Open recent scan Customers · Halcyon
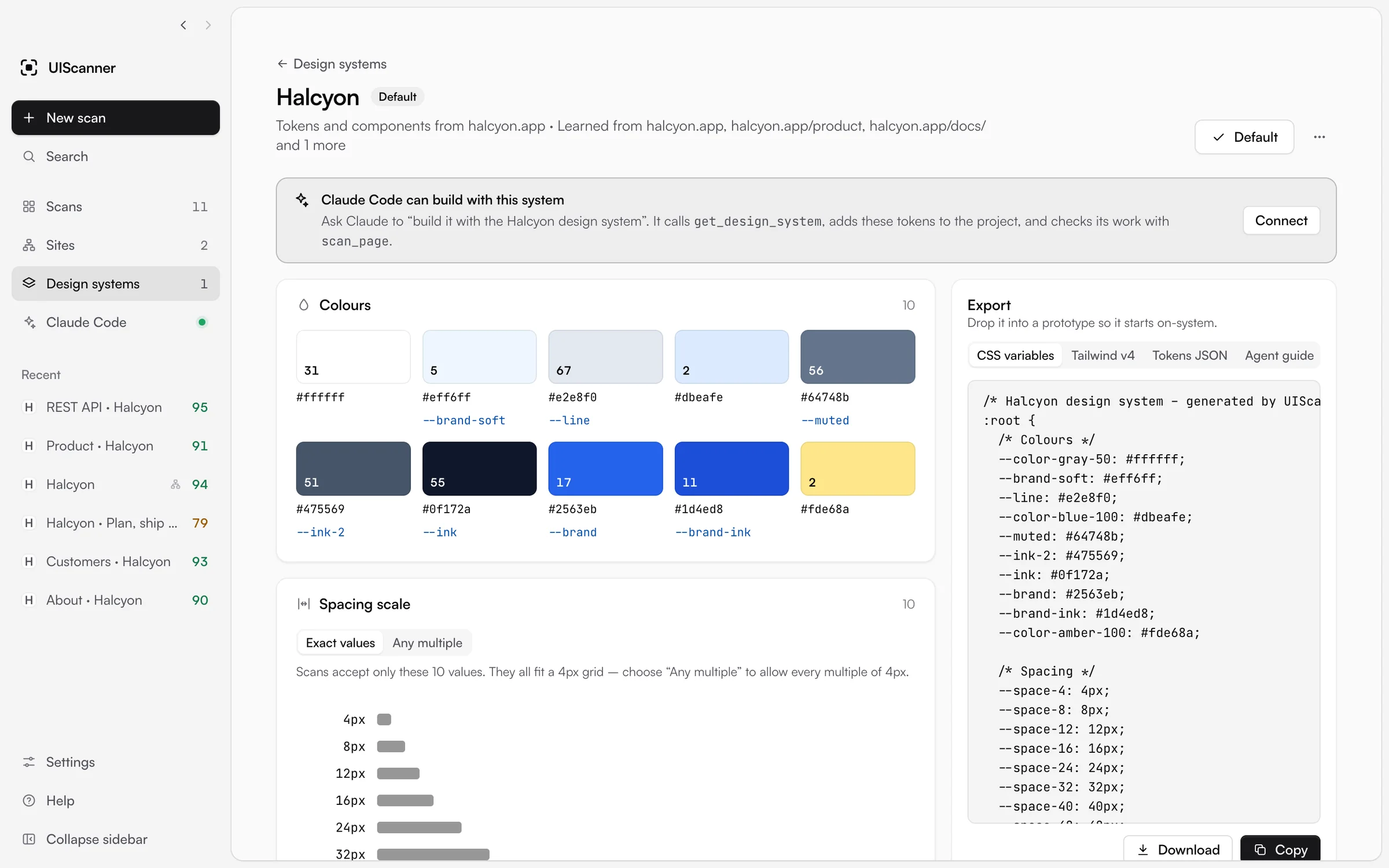The height and width of the screenshot is (868, 1389). click(x=116, y=562)
